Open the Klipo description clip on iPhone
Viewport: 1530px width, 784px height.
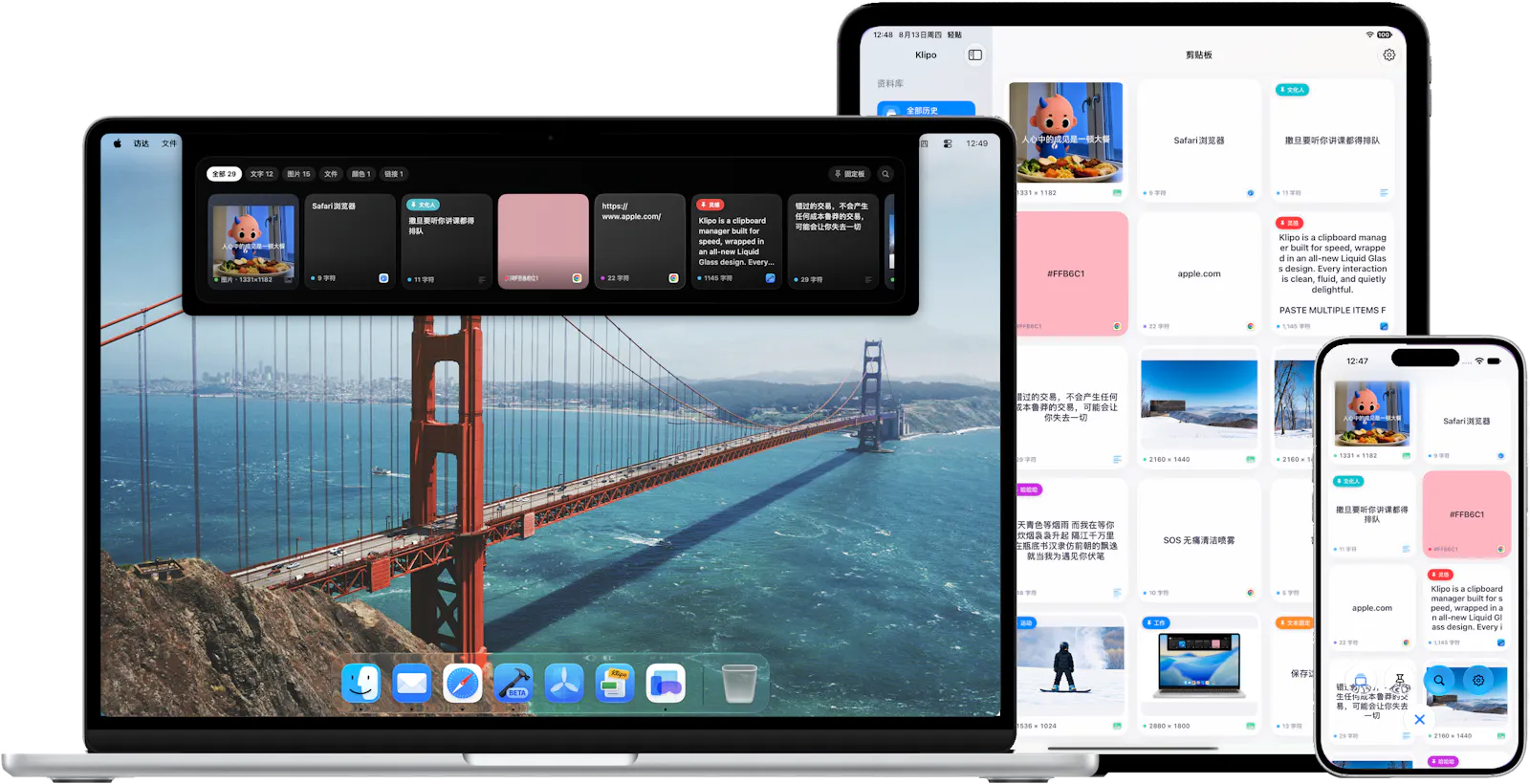click(x=1466, y=607)
